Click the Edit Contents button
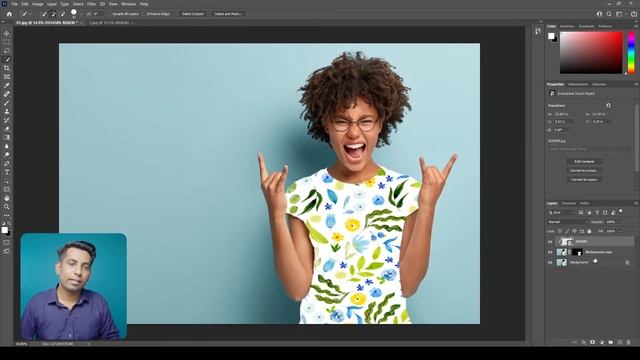 coord(584,162)
